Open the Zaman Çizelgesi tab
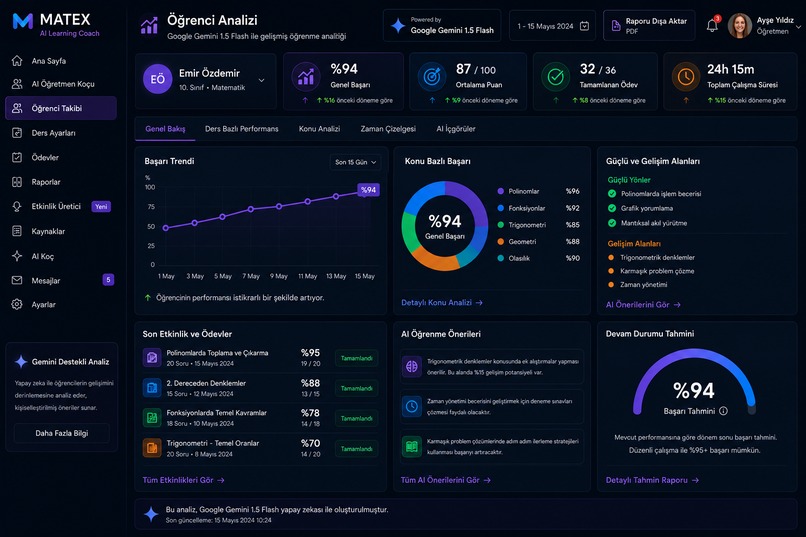This screenshot has height=537, width=806. coord(388,129)
